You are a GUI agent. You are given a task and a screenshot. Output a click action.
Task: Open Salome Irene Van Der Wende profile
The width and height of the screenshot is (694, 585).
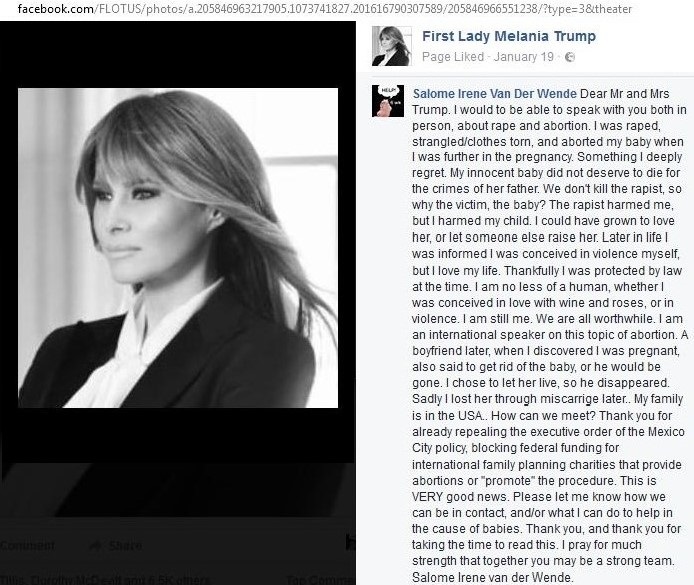pyautogui.click(x=494, y=93)
